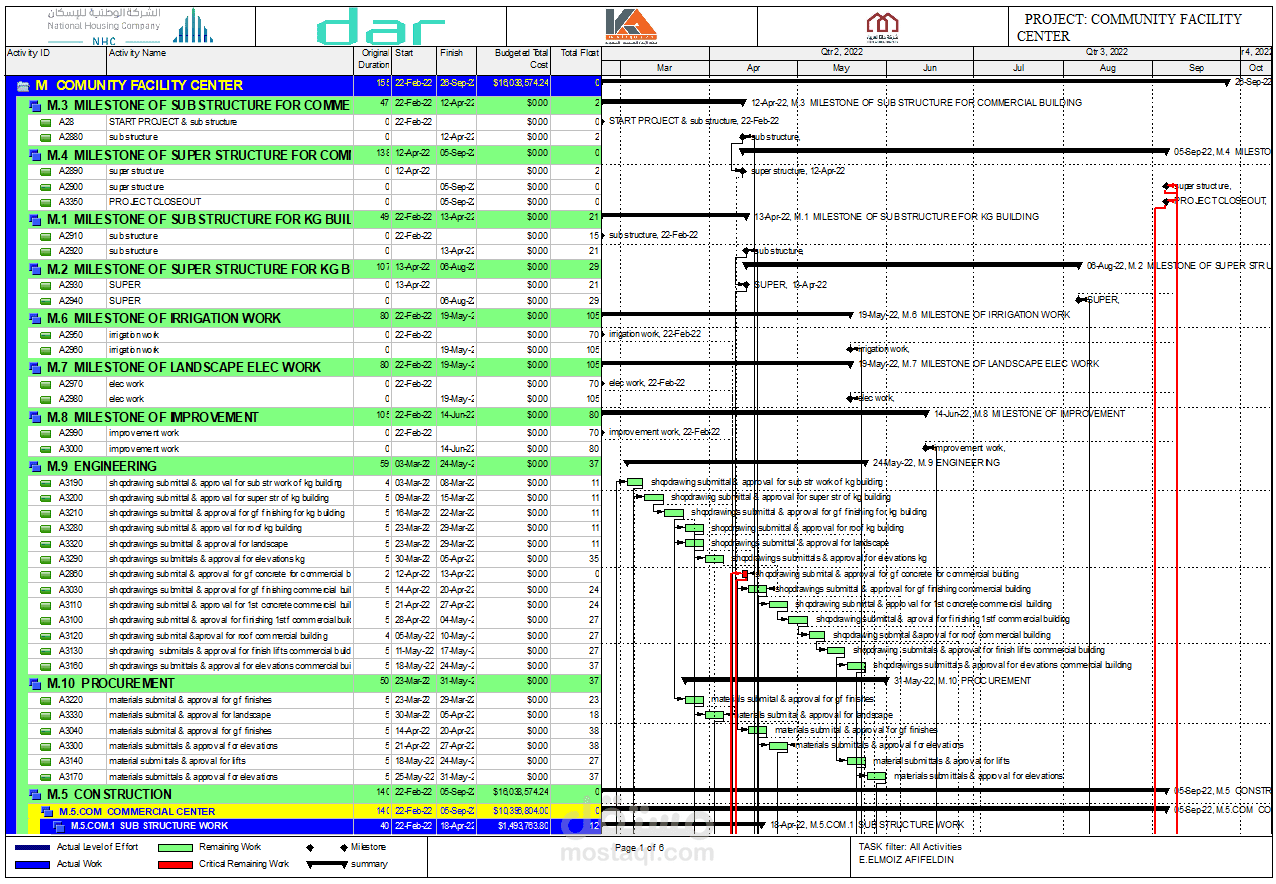The image size is (1276, 884).
Task: Click the activity icon for row A2890
Action: tap(45, 171)
